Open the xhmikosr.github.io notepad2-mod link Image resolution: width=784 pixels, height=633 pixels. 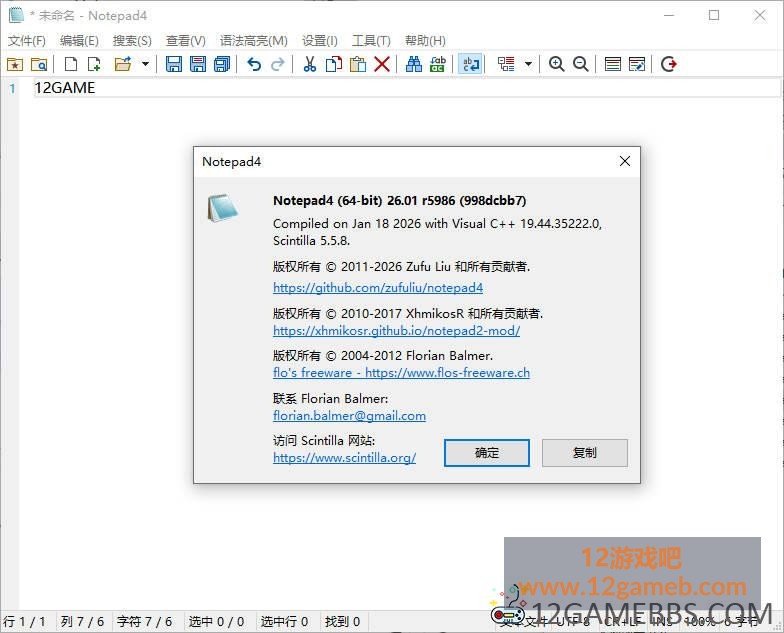(x=396, y=330)
